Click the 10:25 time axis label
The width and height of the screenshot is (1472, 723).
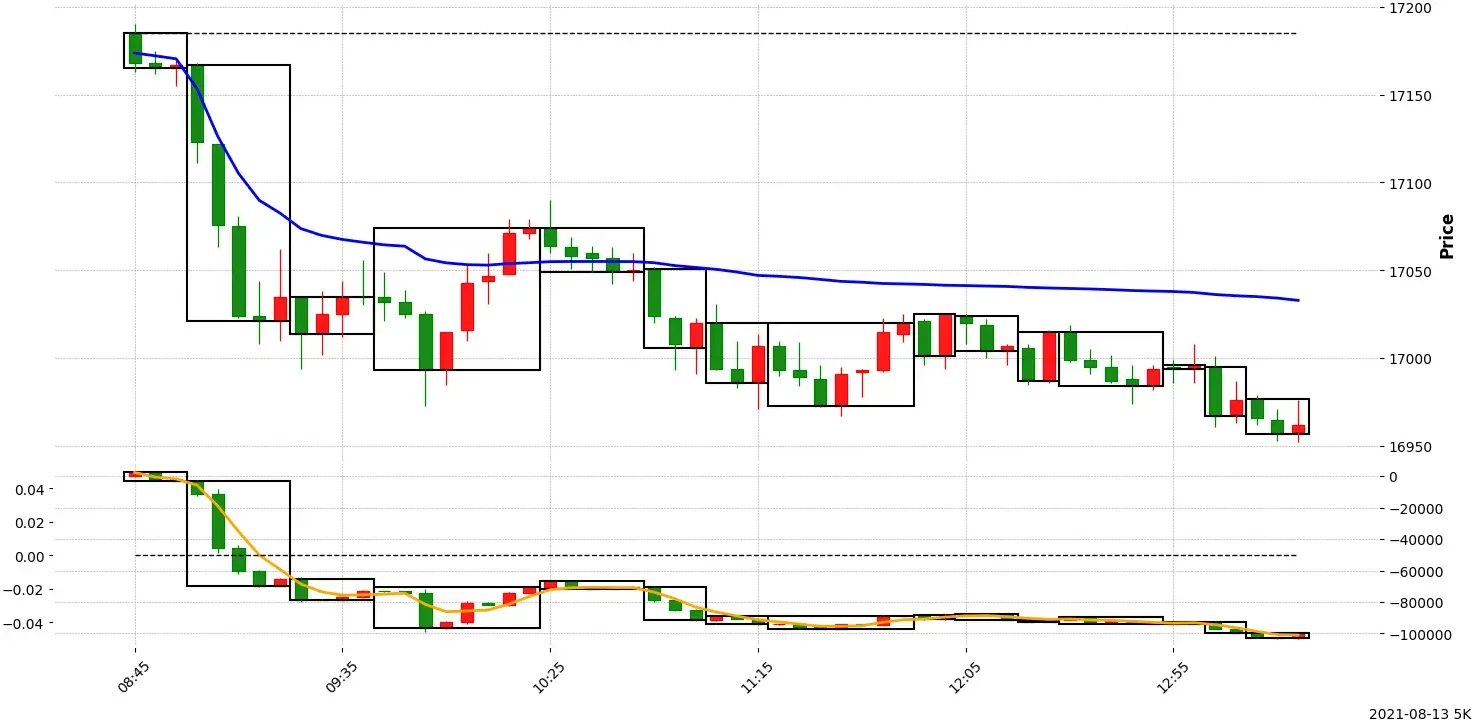coord(548,675)
